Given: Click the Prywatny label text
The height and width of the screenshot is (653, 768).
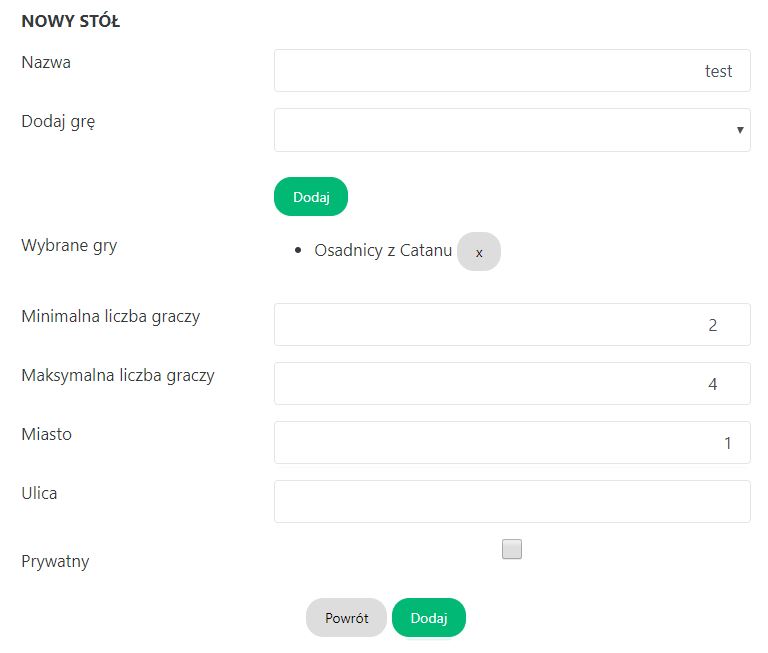Looking at the screenshot, I should tap(55, 561).
